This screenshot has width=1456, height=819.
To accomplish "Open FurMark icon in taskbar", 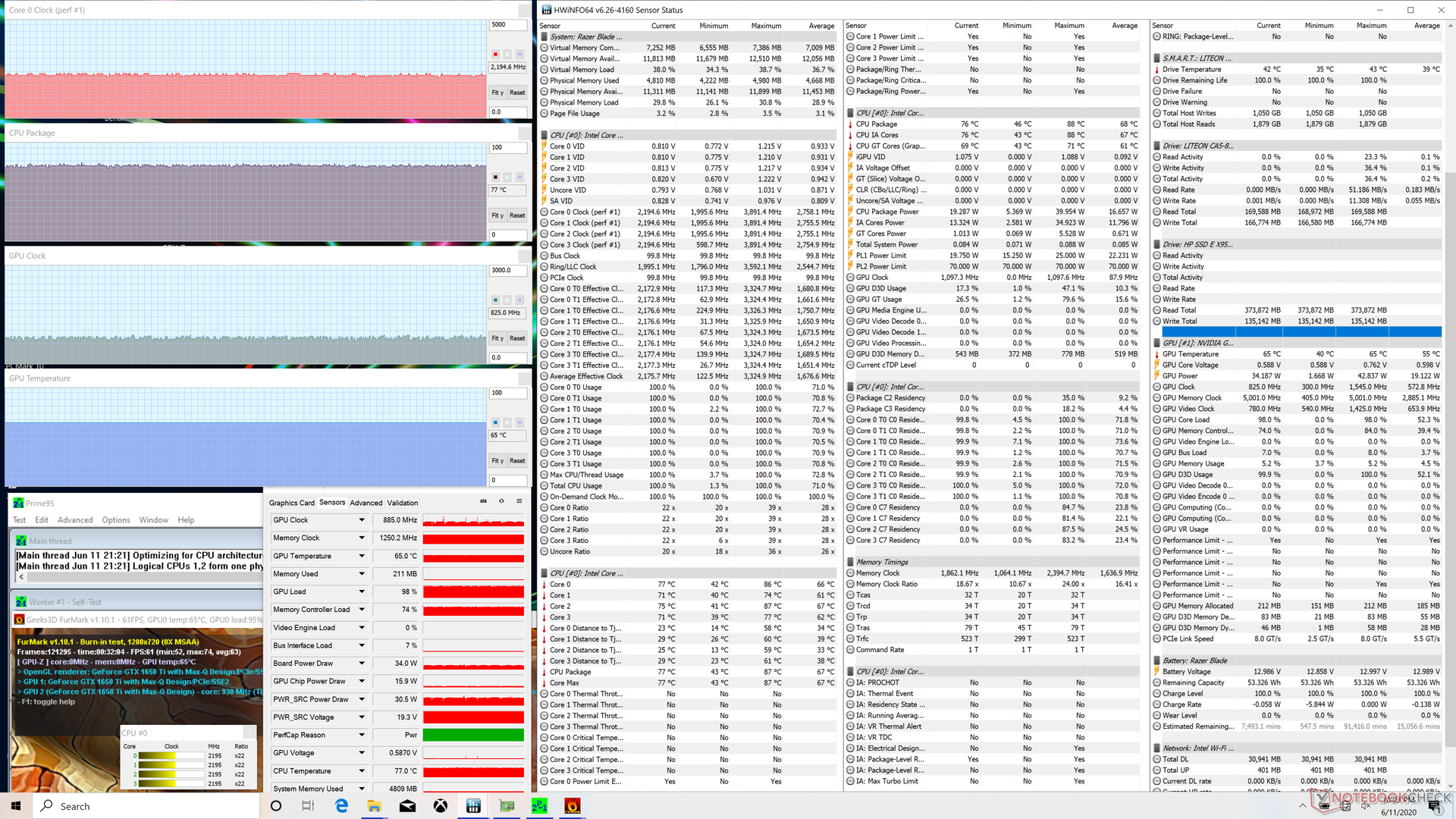I will [x=573, y=806].
